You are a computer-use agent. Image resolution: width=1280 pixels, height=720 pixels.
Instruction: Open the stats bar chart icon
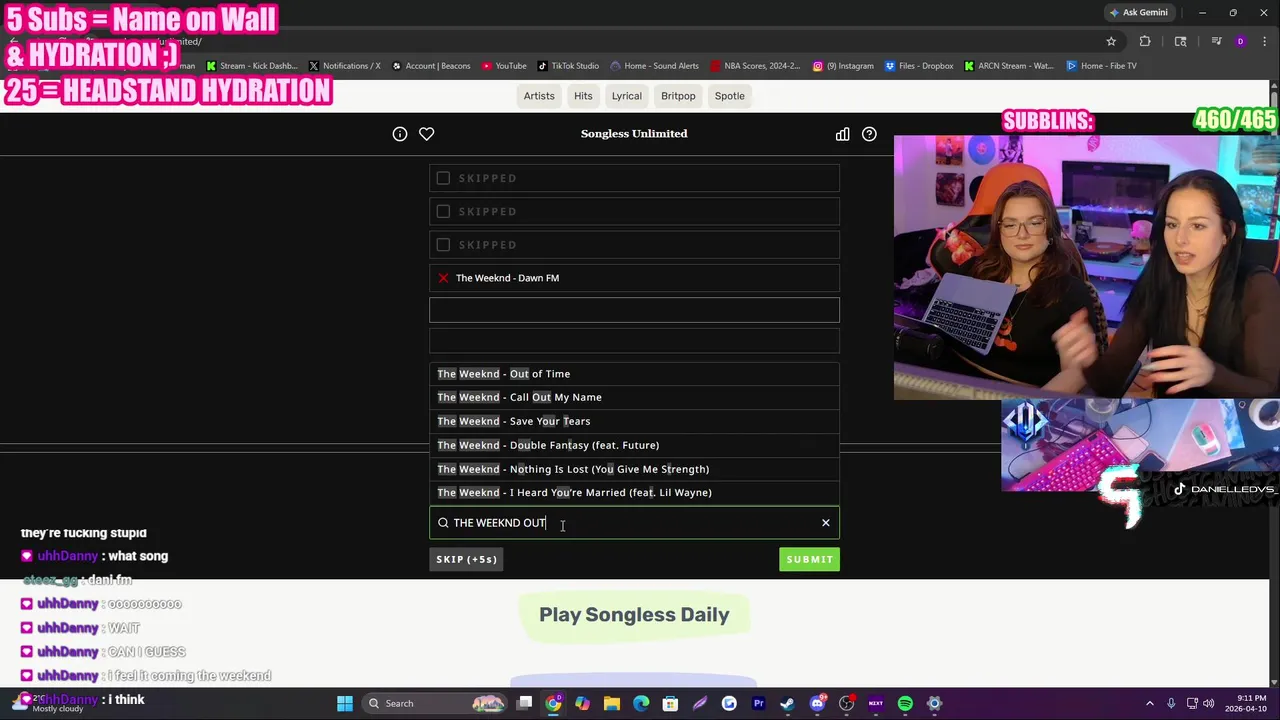(842, 134)
